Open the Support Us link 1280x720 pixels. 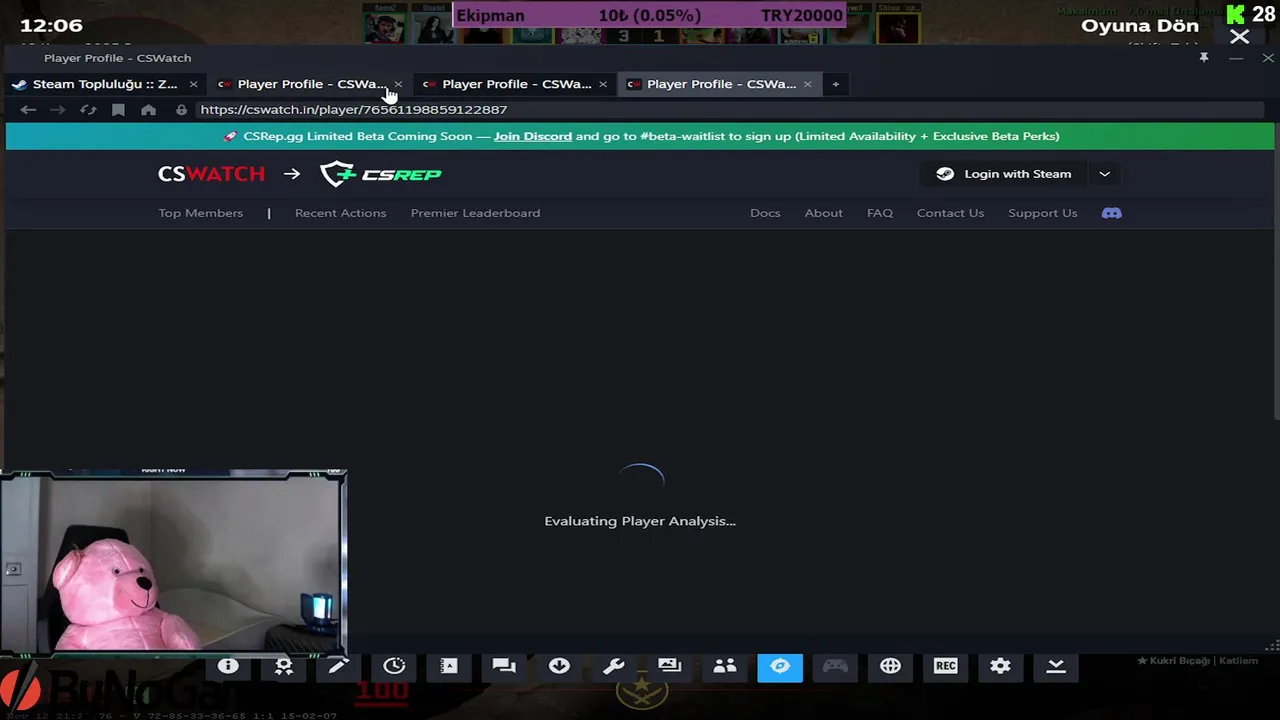[x=1042, y=213]
